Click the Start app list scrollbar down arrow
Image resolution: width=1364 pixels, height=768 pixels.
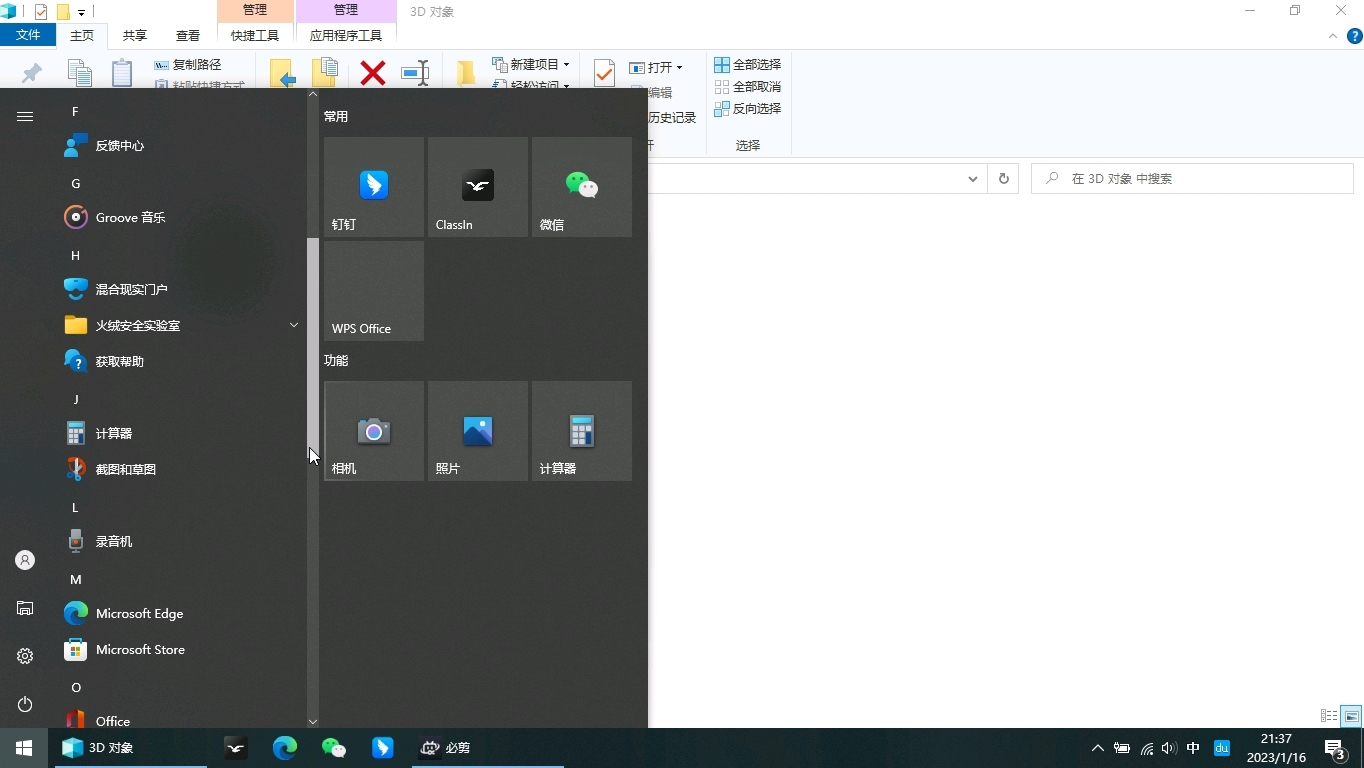point(313,721)
